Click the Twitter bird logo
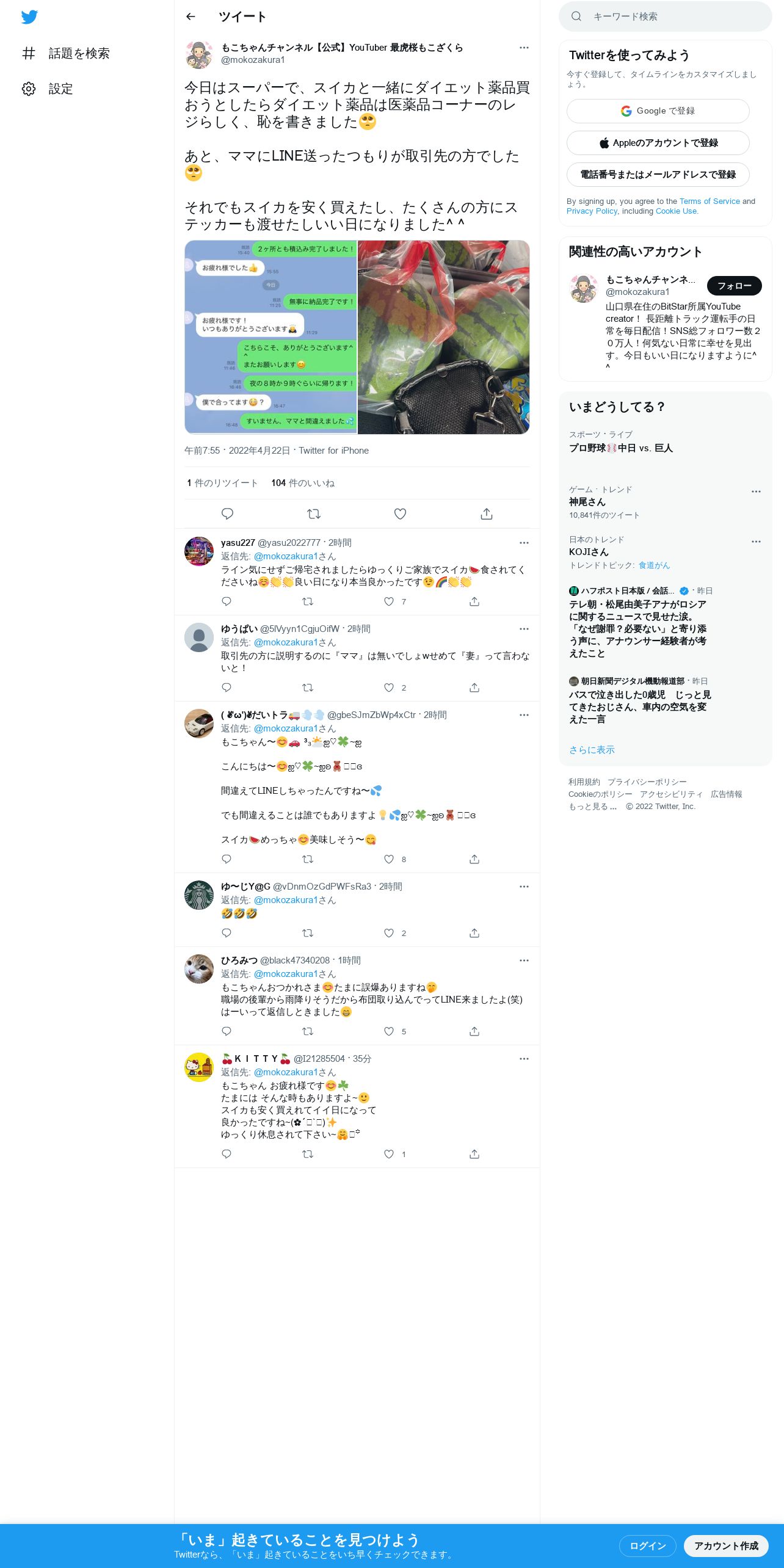The image size is (784, 1568). pyautogui.click(x=29, y=17)
